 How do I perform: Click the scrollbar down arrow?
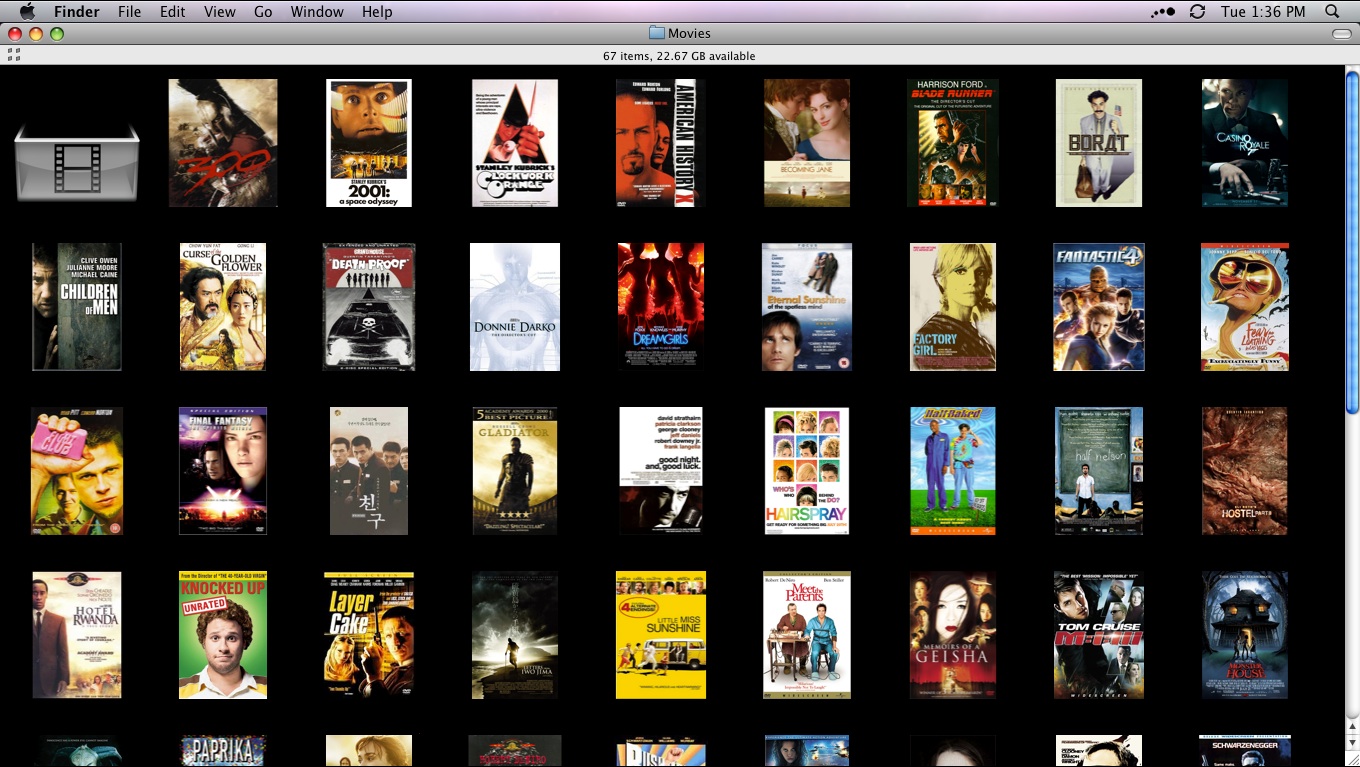click(x=1352, y=743)
